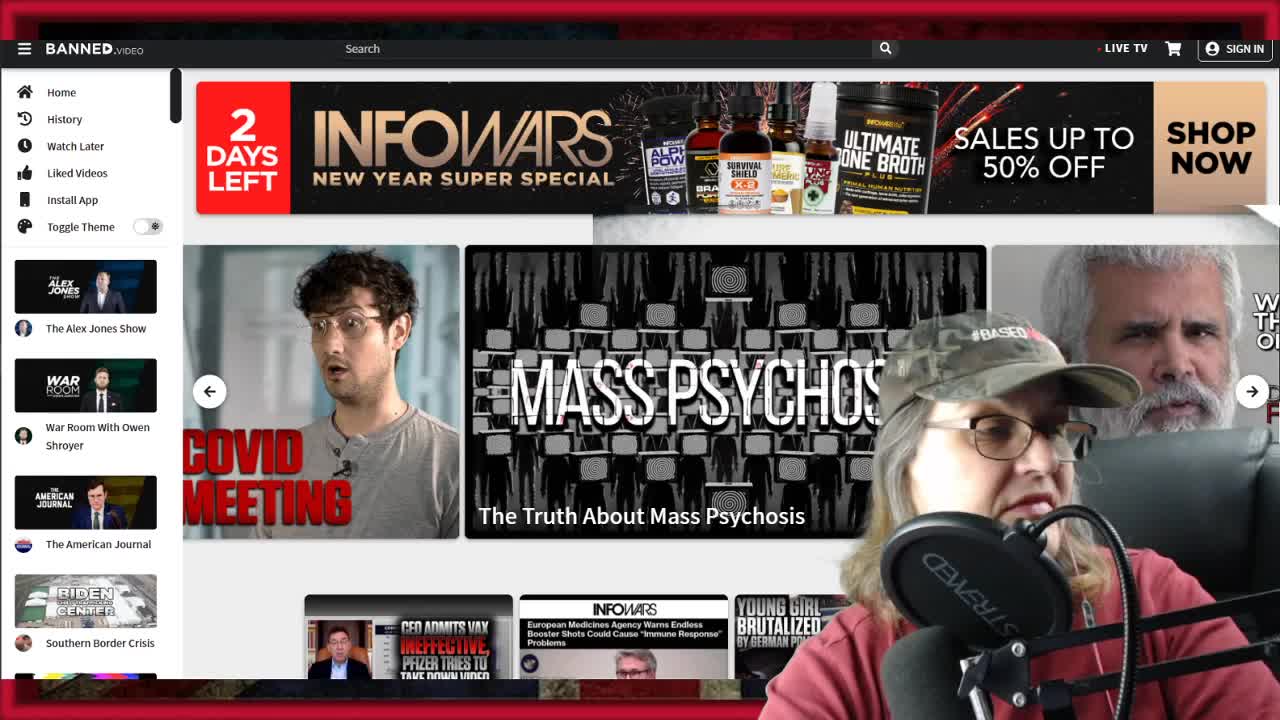The width and height of the screenshot is (1280, 720).
Task: Click The American Journal avatar icon
Action: tap(24, 544)
